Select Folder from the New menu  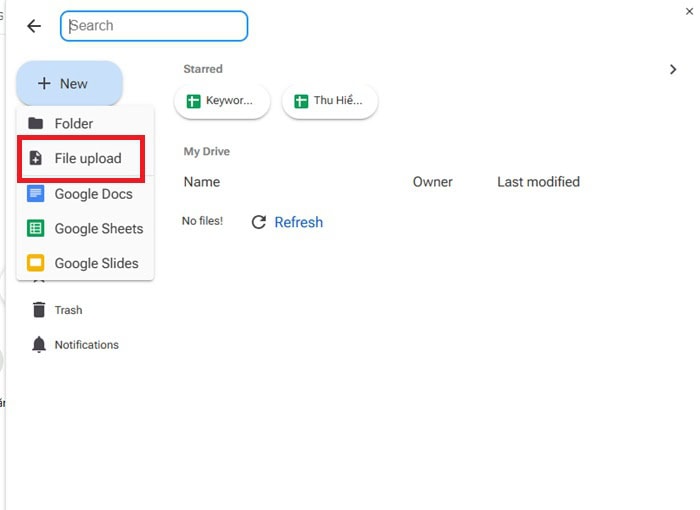coord(85,123)
